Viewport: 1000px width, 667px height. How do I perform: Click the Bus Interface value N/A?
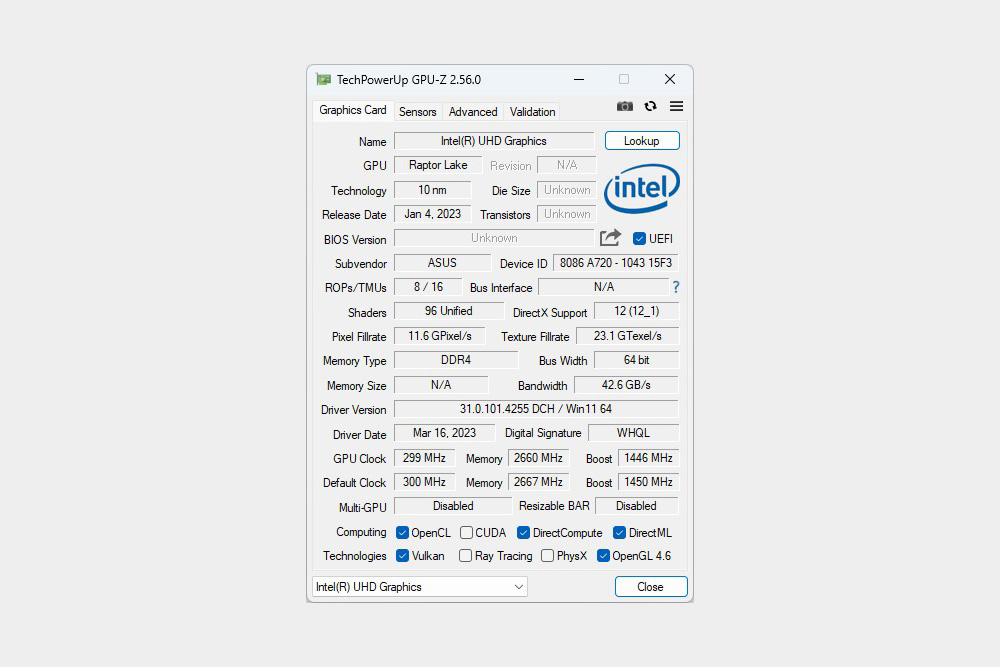[x=604, y=287]
